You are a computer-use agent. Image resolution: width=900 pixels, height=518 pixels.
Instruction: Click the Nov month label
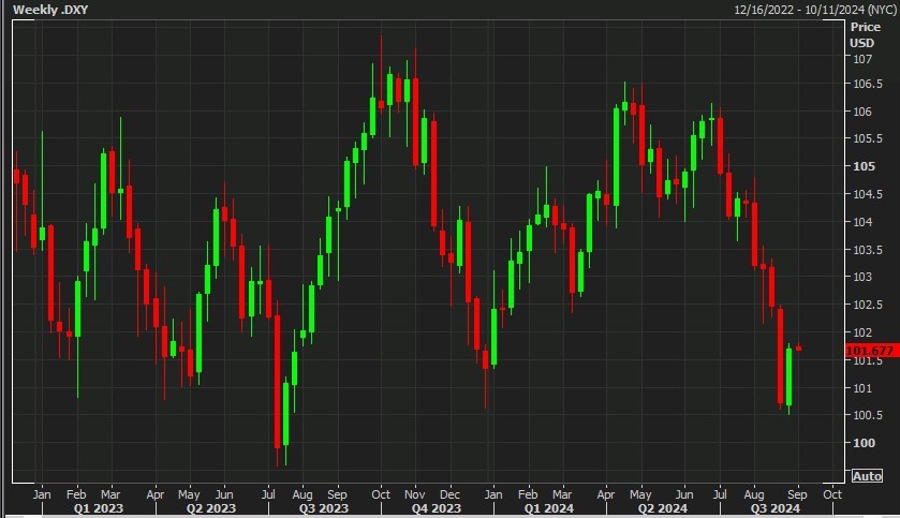pyautogui.click(x=414, y=494)
